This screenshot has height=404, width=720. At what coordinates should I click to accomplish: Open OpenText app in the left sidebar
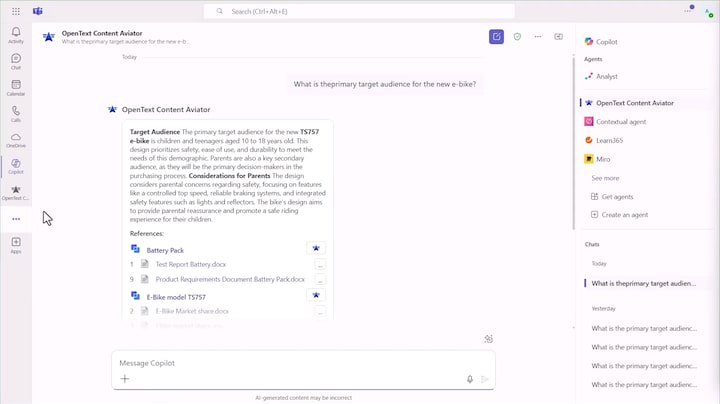click(x=16, y=192)
